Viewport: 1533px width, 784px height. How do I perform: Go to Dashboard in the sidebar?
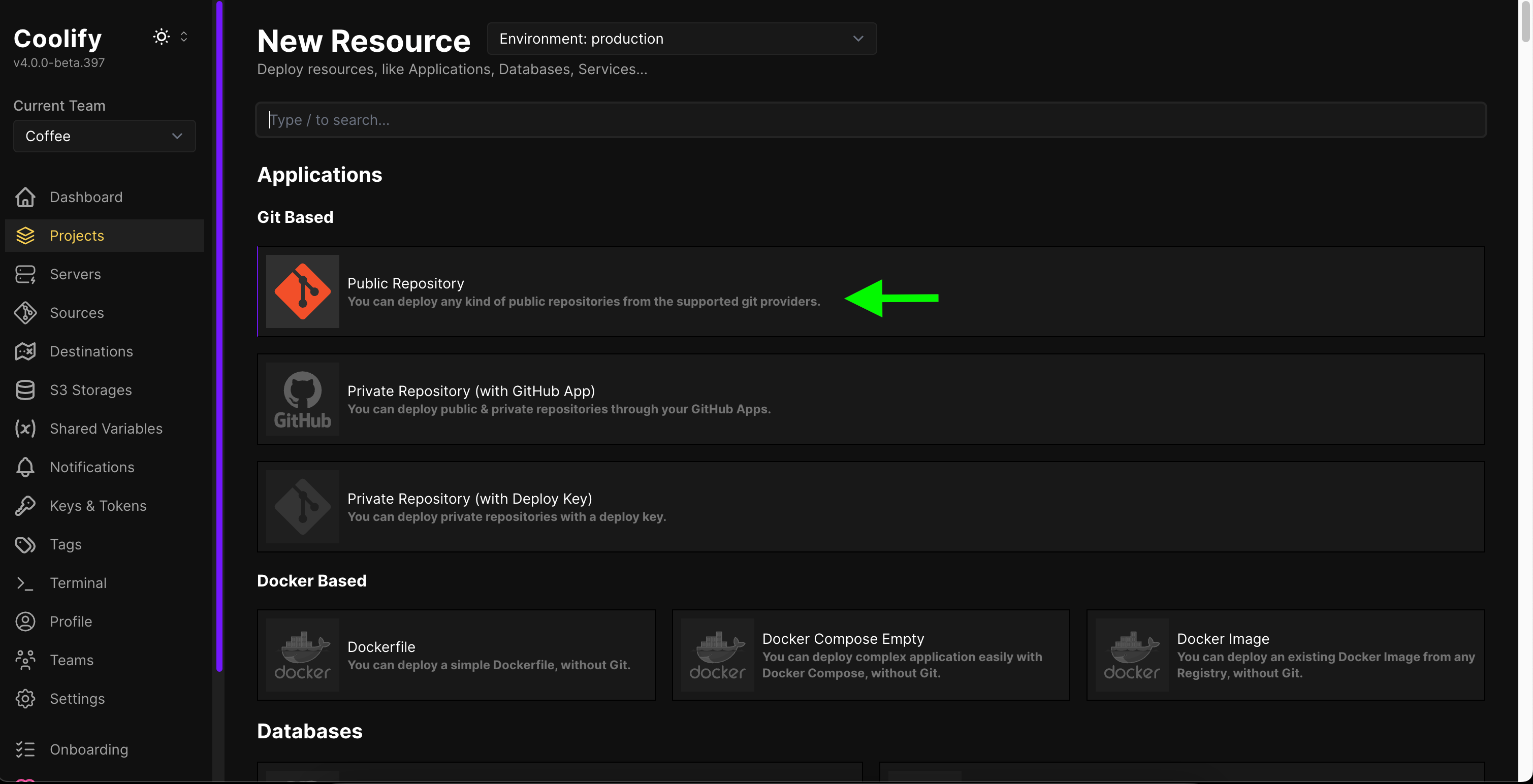click(x=104, y=197)
